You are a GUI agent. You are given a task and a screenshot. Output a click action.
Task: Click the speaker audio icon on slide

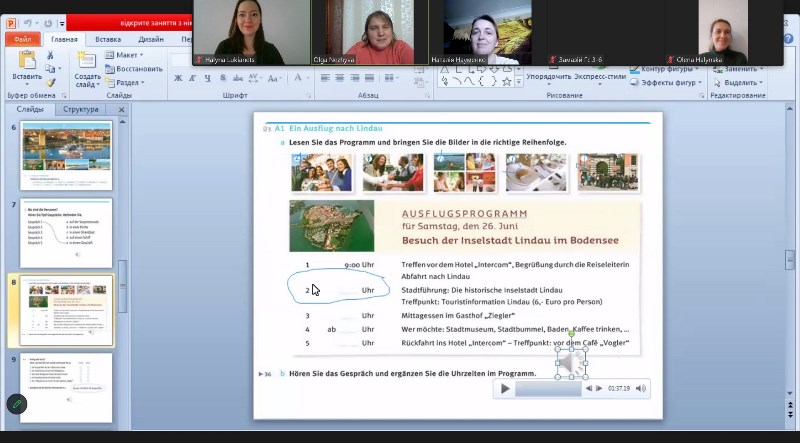click(x=570, y=364)
